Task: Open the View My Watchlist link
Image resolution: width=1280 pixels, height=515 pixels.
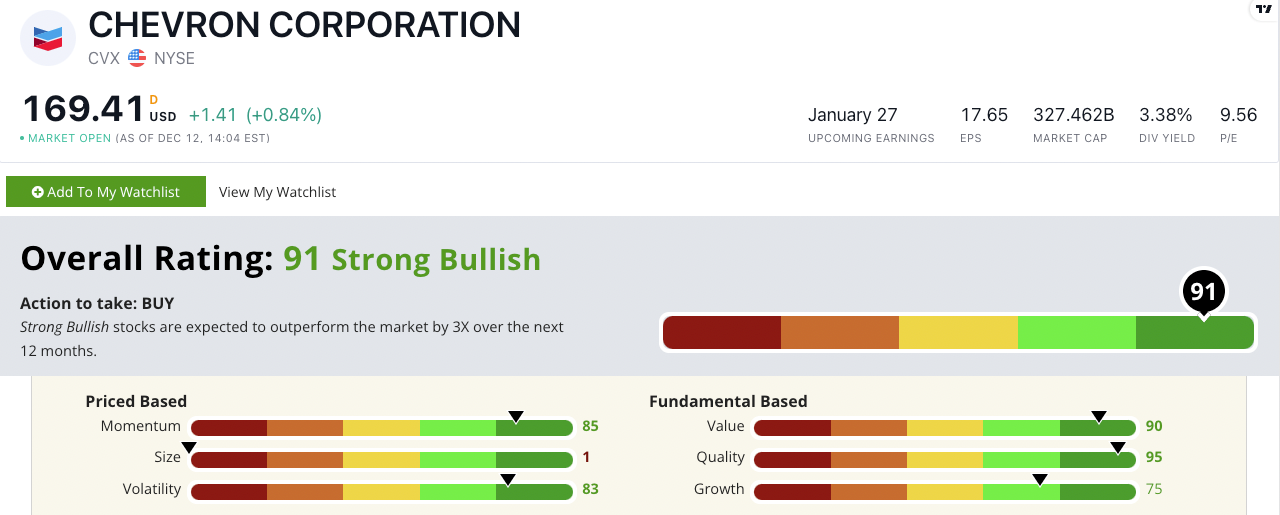Action: coord(277,192)
